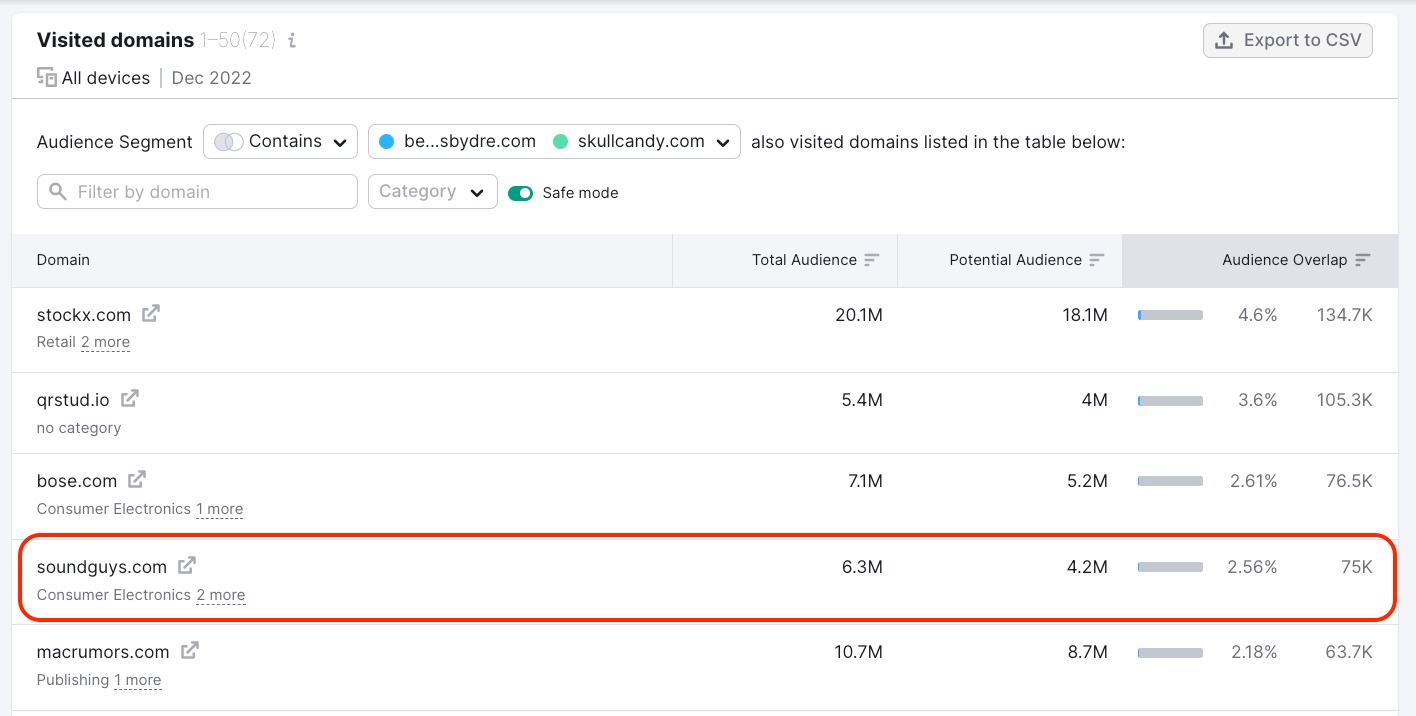Click the 3.6% overlap percentage
The height and width of the screenshot is (716, 1416).
click(1258, 400)
